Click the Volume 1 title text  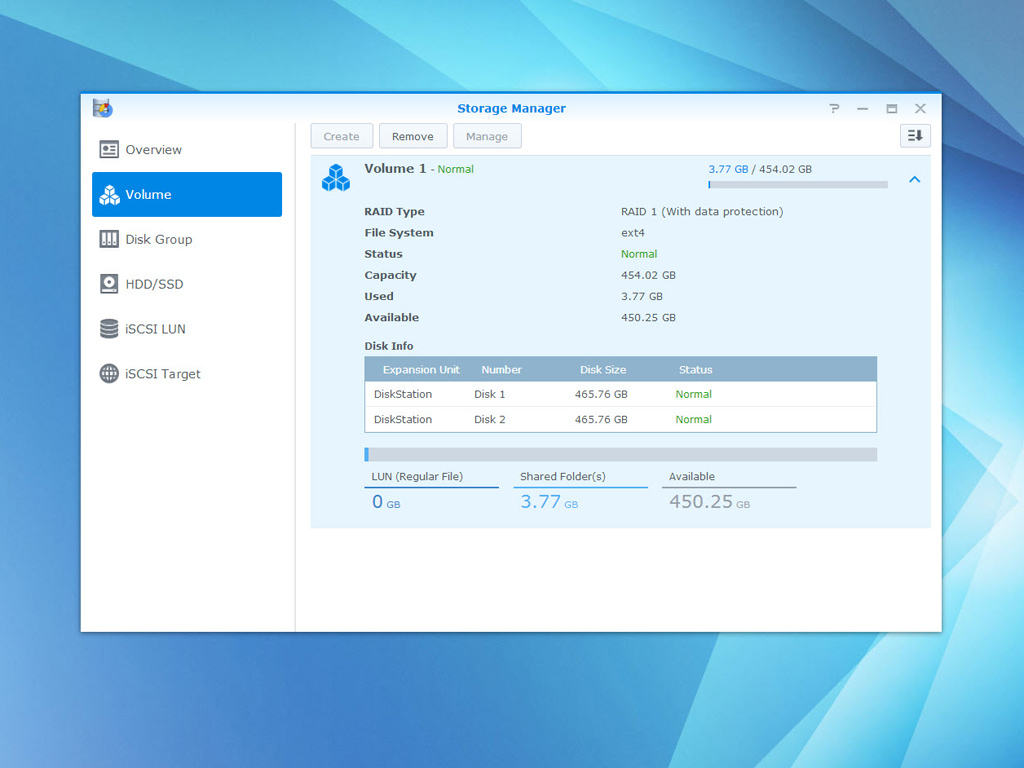tap(395, 168)
